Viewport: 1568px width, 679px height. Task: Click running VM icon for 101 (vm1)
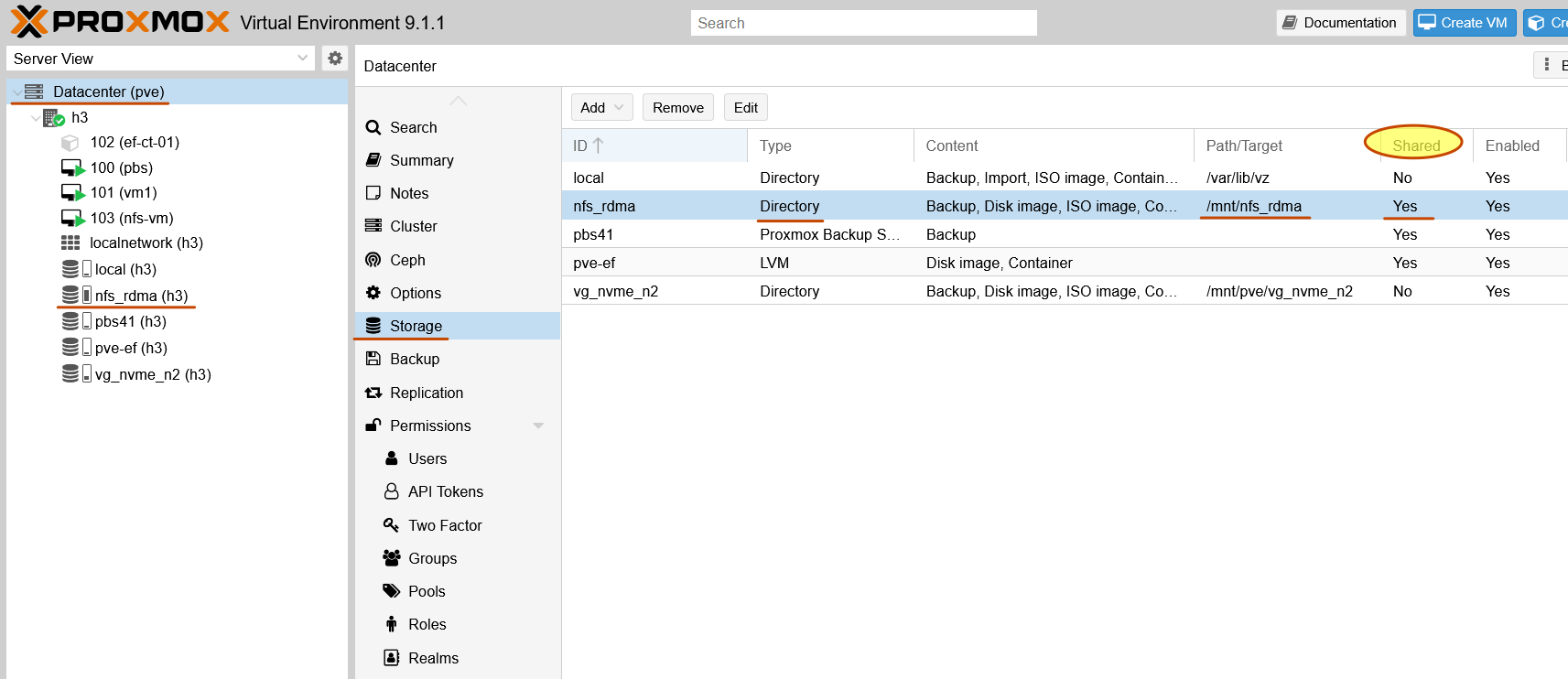coord(72,193)
